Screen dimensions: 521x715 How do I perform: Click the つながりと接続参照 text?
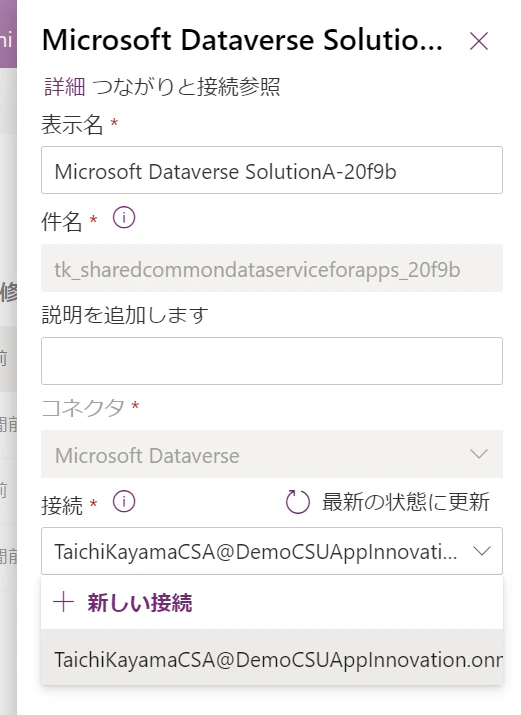pyautogui.click(x=186, y=87)
